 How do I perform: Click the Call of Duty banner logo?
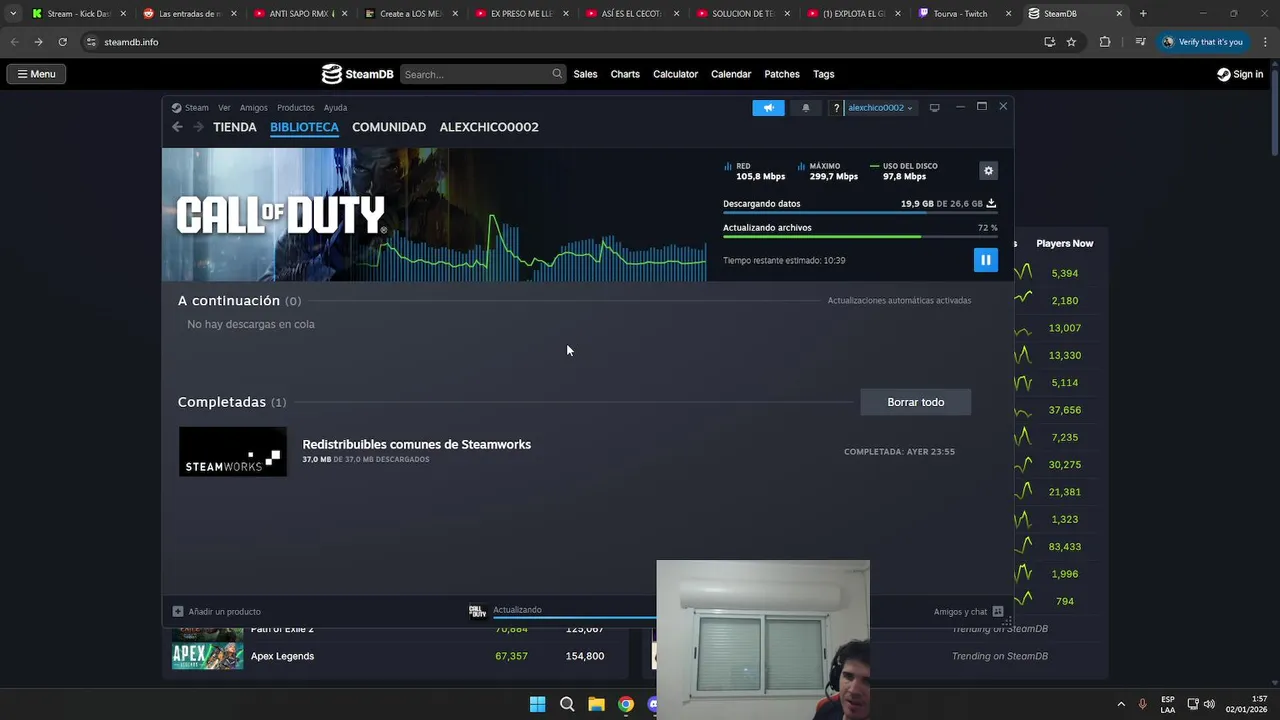(x=281, y=215)
